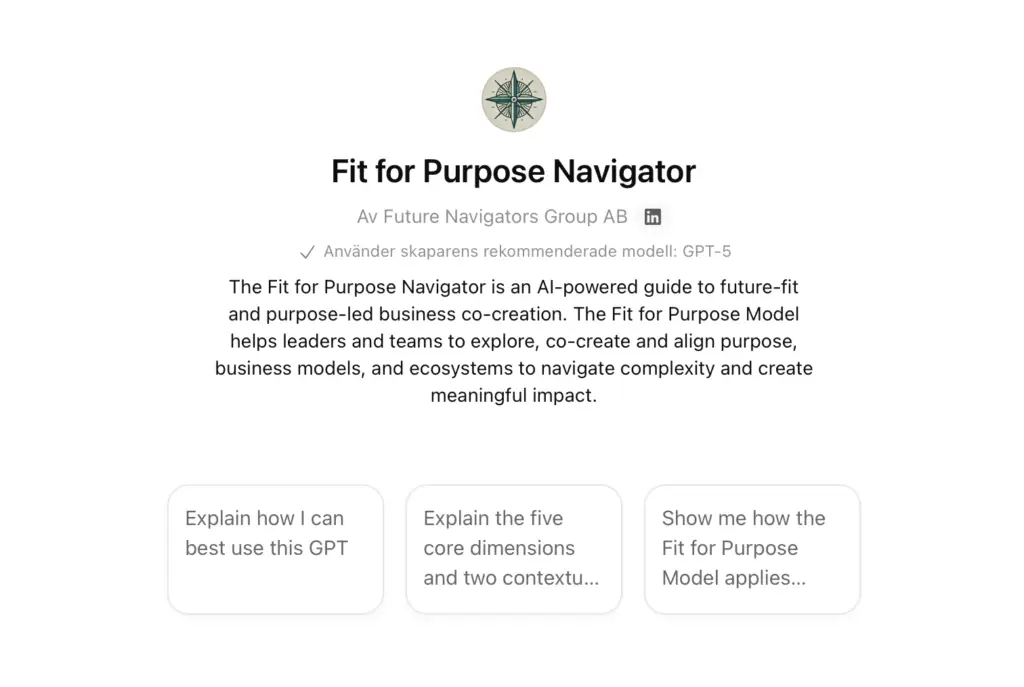Click the compass logo avatar

[513, 100]
